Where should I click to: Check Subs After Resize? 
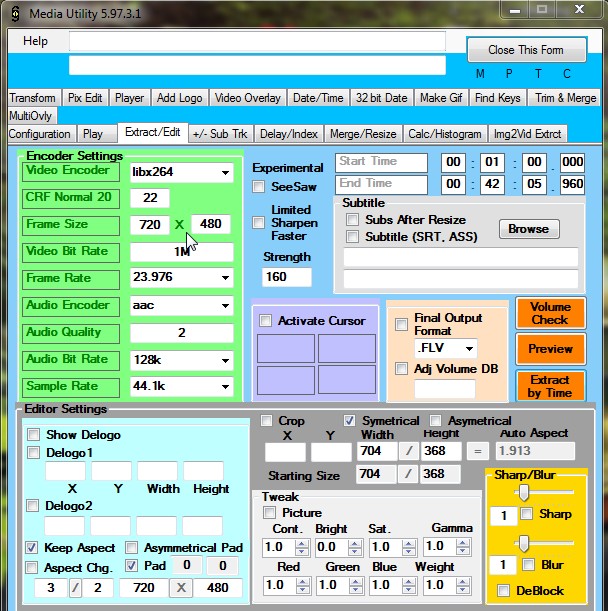click(x=352, y=219)
